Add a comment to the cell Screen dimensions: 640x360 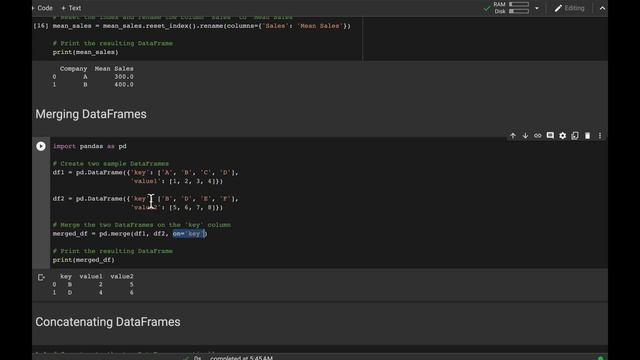pos(550,136)
